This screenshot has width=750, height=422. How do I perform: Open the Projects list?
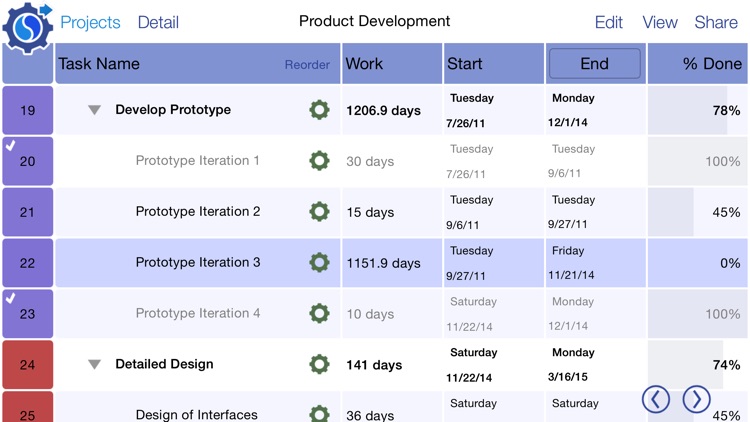(x=90, y=22)
